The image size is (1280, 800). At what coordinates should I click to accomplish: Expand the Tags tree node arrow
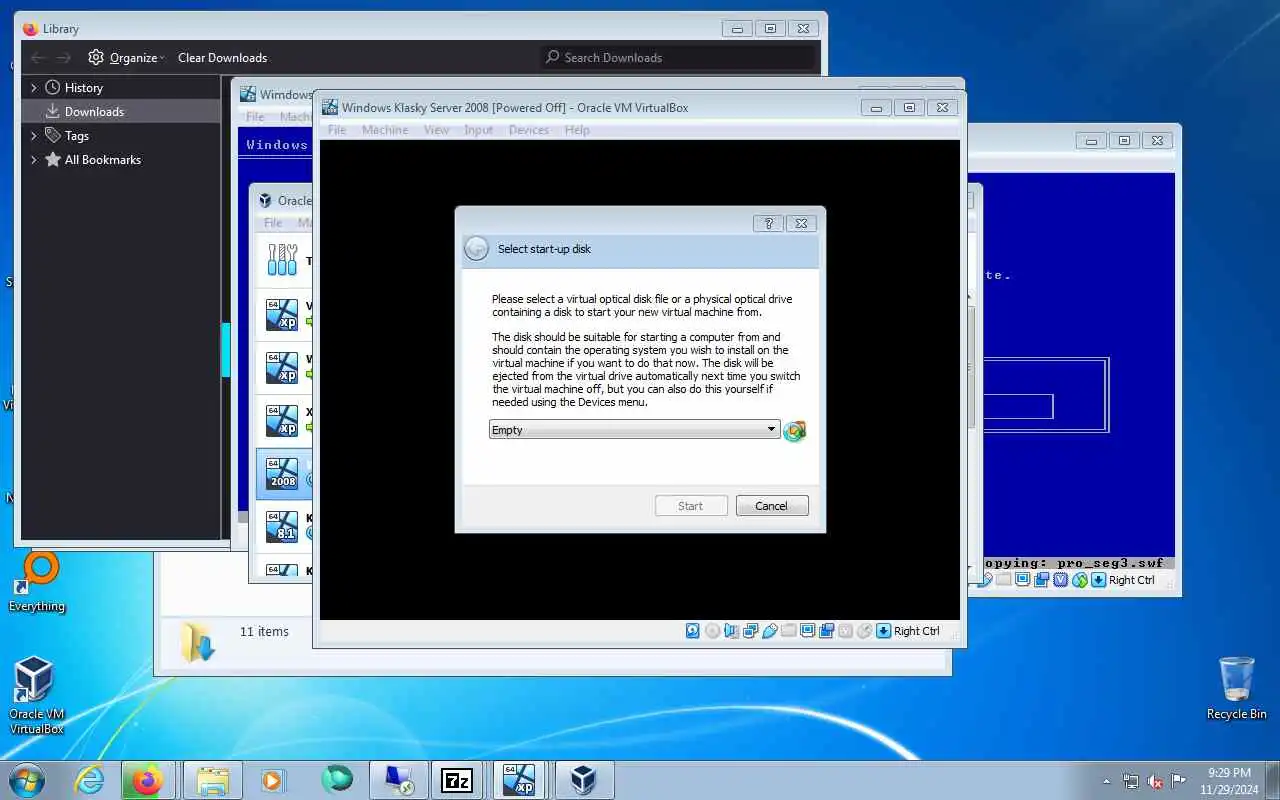click(33, 135)
